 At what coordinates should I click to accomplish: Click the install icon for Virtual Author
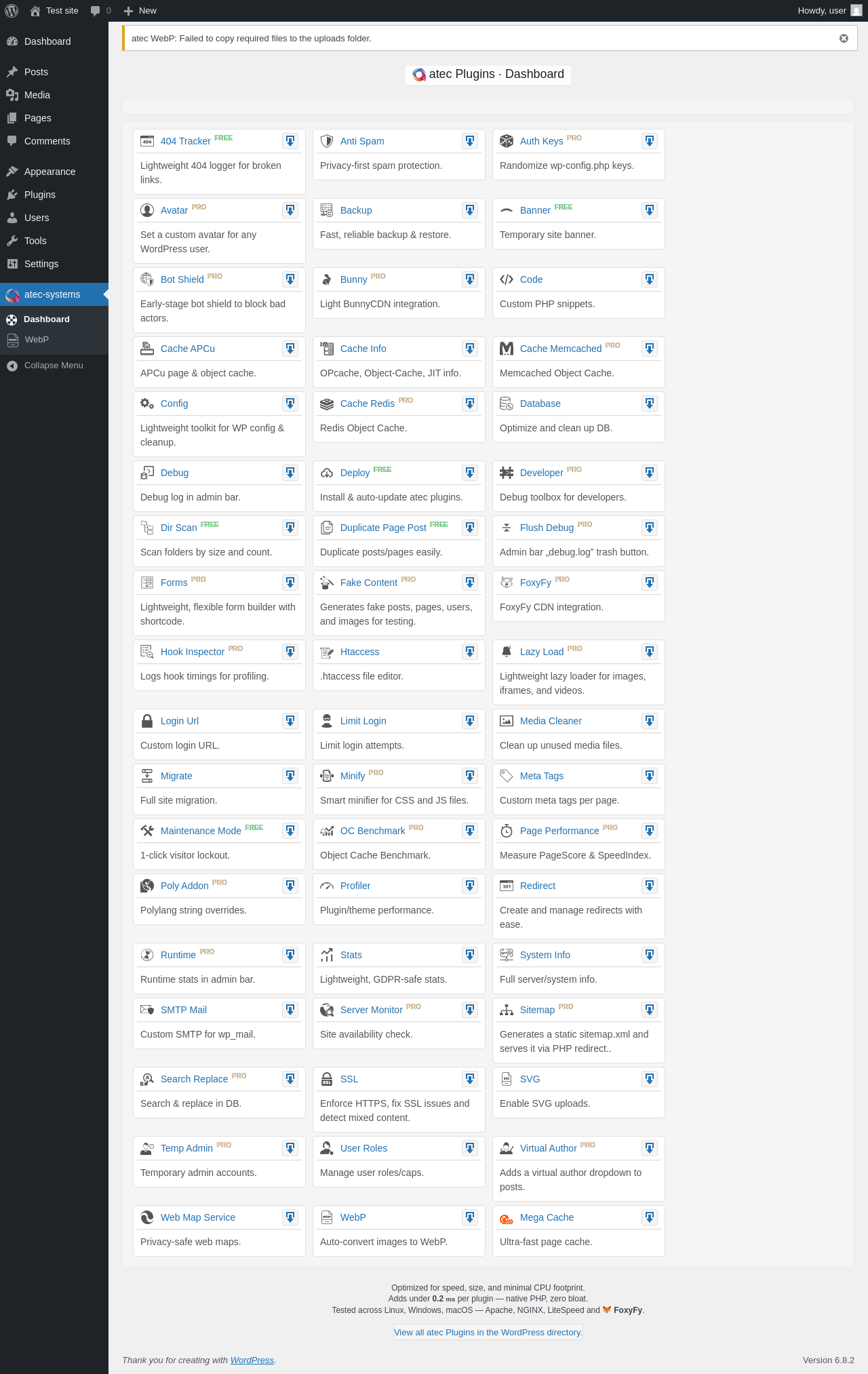[650, 1148]
